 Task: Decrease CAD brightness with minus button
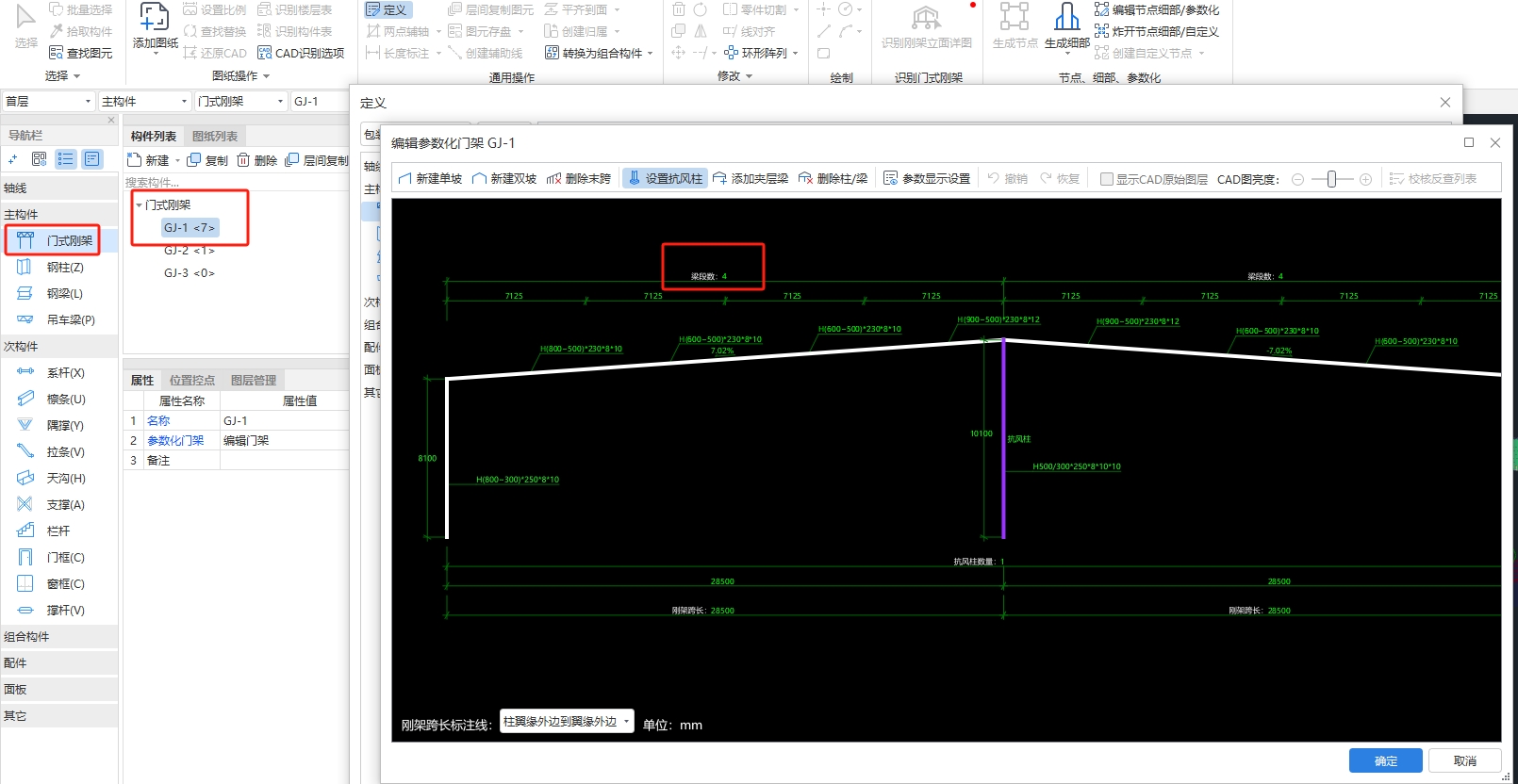(1297, 179)
